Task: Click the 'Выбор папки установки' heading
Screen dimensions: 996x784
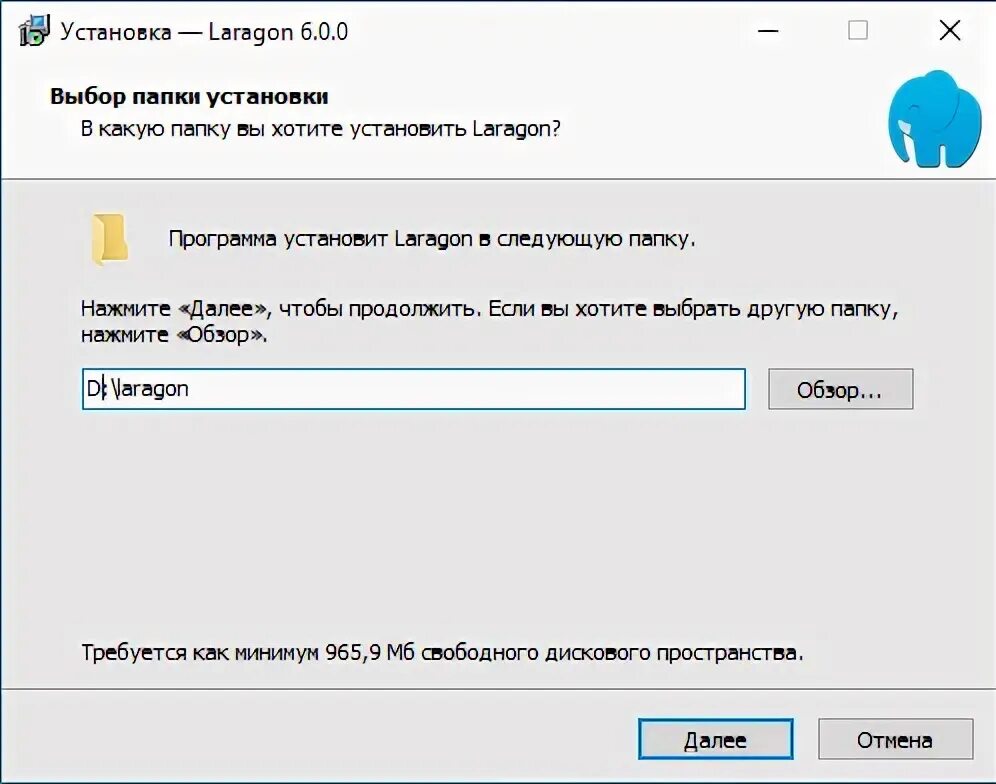Action: click(189, 97)
